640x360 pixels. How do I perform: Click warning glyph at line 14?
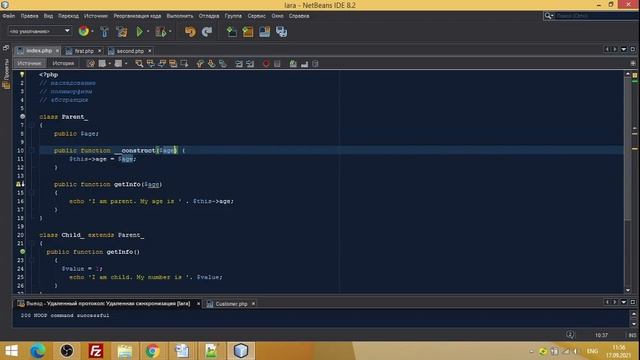pyautogui.click(x=20, y=184)
